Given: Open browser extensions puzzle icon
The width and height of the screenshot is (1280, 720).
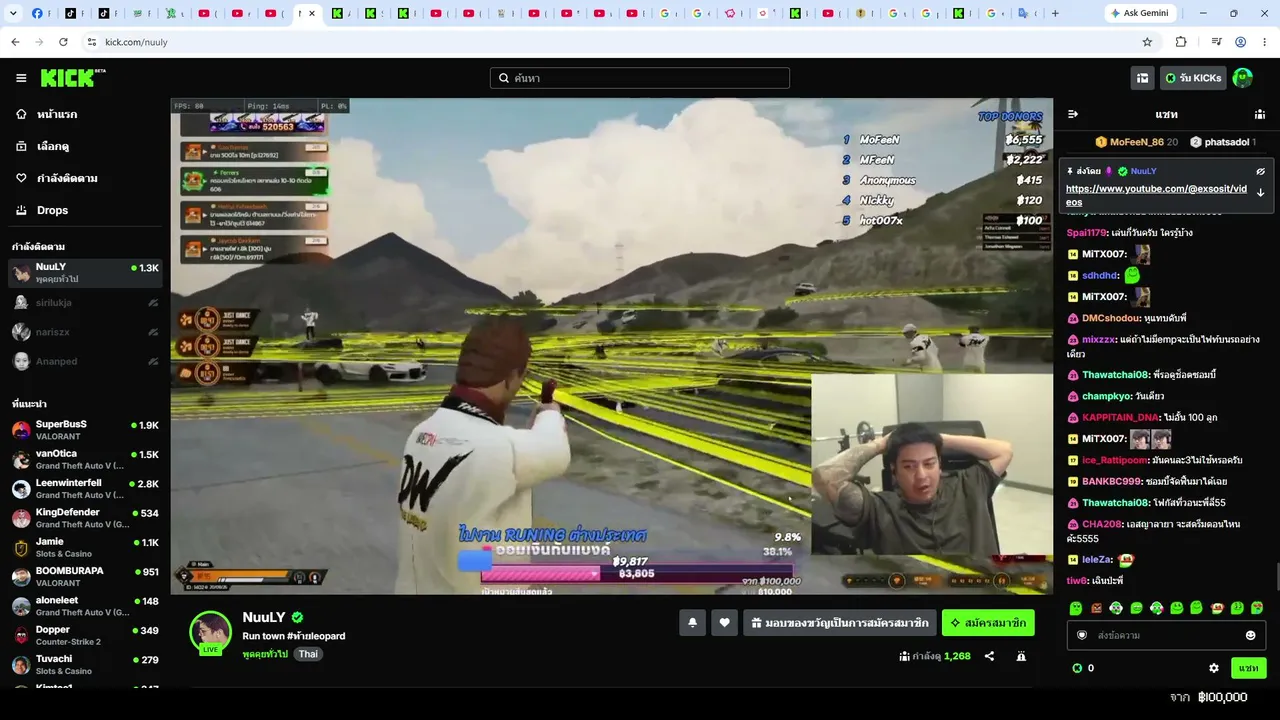Looking at the screenshot, I should [x=1181, y=42].
